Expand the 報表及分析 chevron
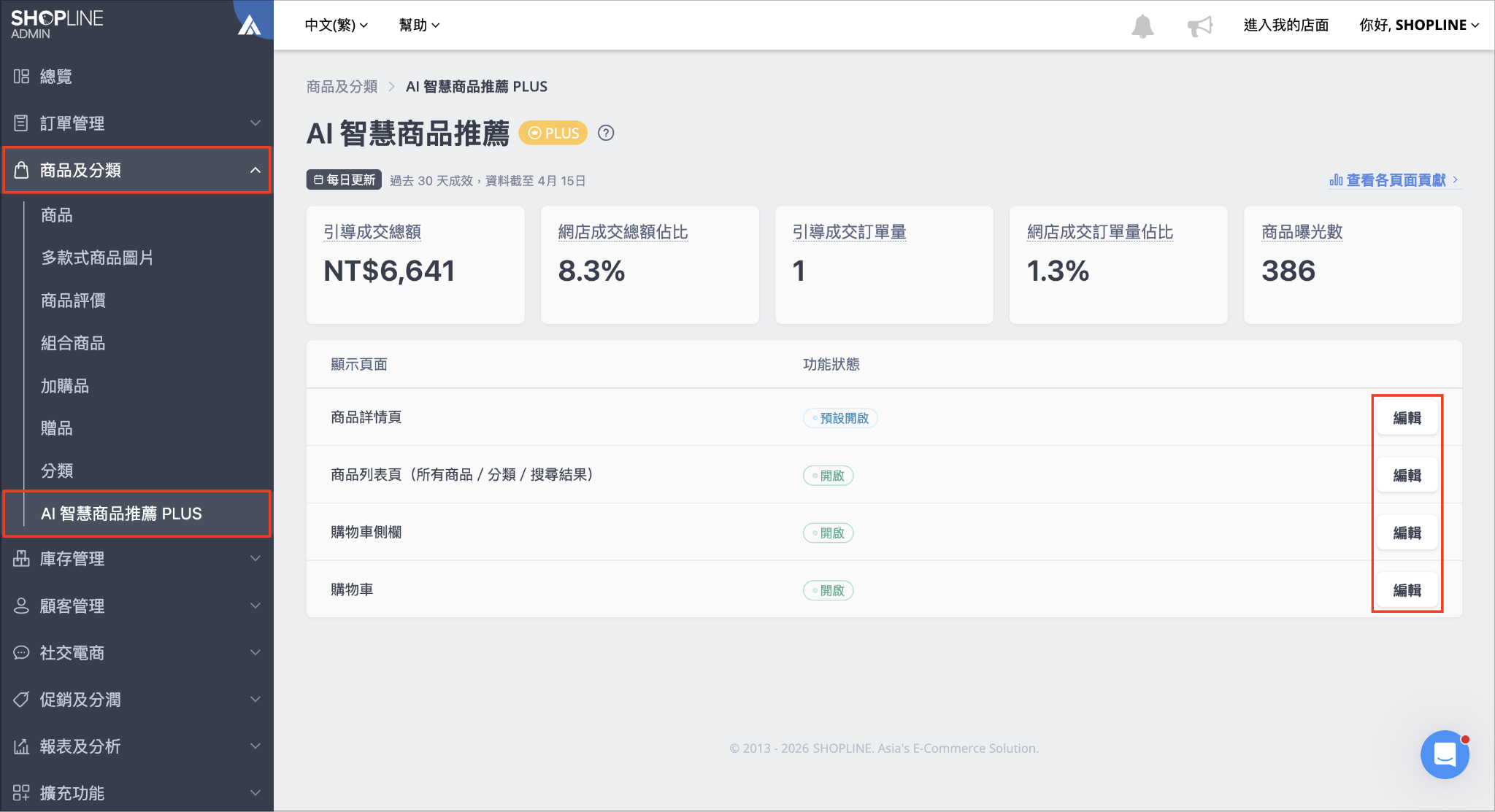Viewport: 1495px width, 812px height. tap(255, 746)
